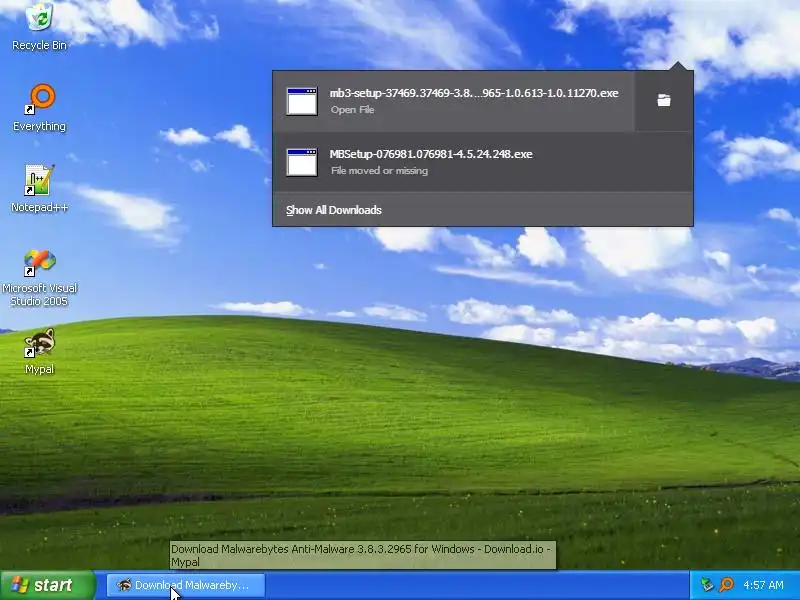Click the mb3-setup exe file icon
800x600 pixels.
tap(302, 101)
